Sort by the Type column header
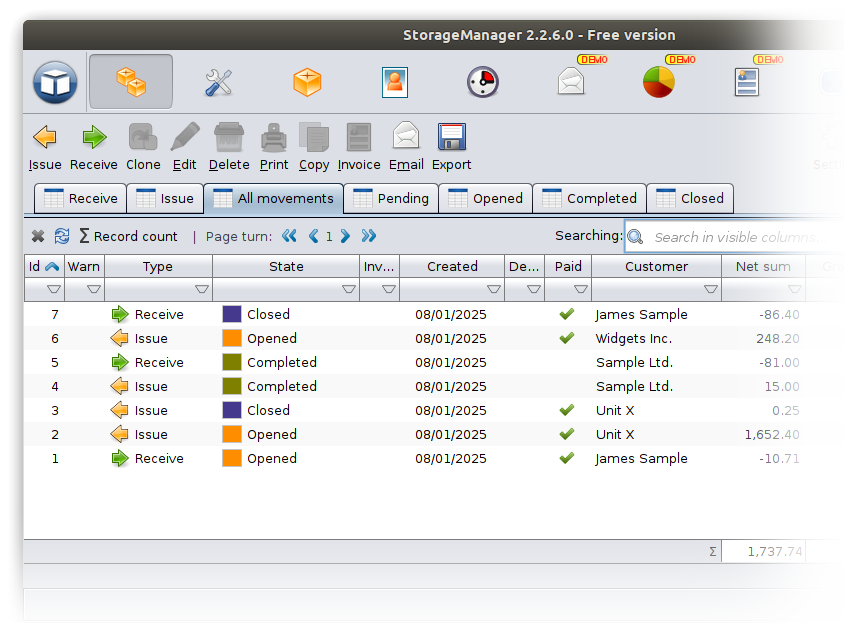The width and height of the screenshot is (844, 623). tap(158, 266)
